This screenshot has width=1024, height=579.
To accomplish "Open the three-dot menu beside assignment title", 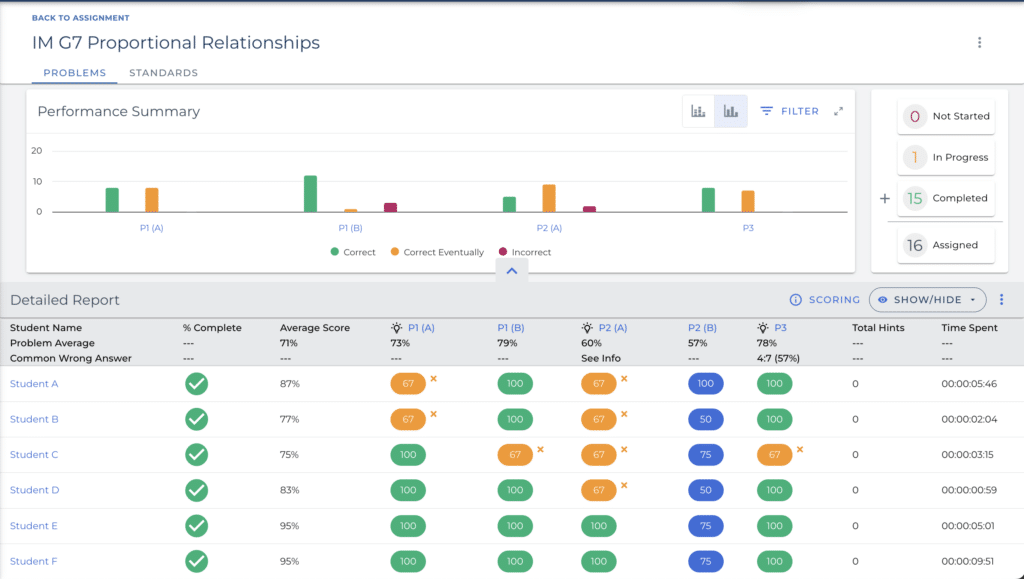I will coord(979,43).
